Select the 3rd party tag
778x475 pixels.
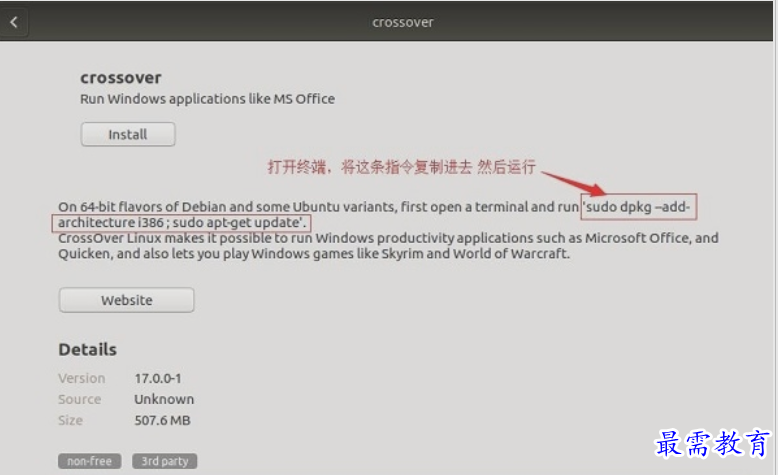(x=165, y=461)
